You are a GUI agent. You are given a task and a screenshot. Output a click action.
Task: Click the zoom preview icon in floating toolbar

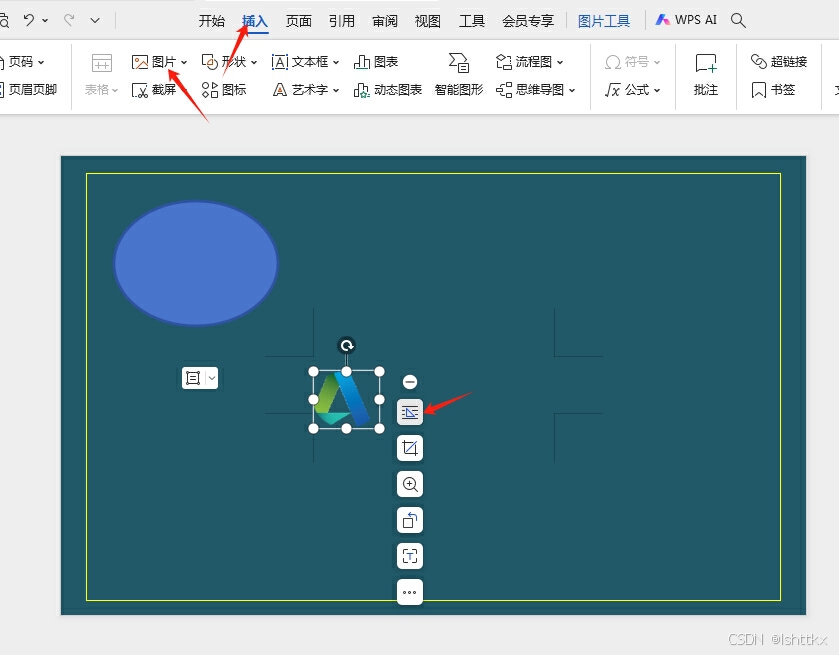point(410,484)
